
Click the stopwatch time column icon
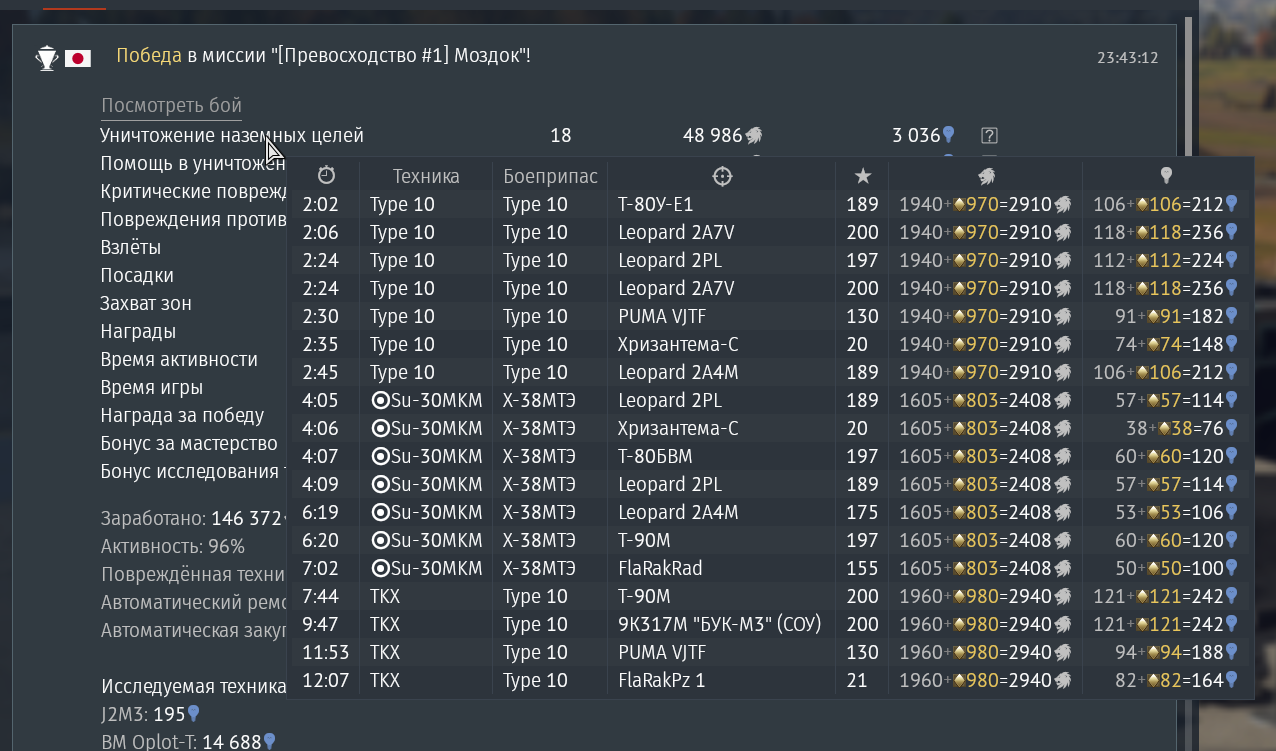[326, 176]
